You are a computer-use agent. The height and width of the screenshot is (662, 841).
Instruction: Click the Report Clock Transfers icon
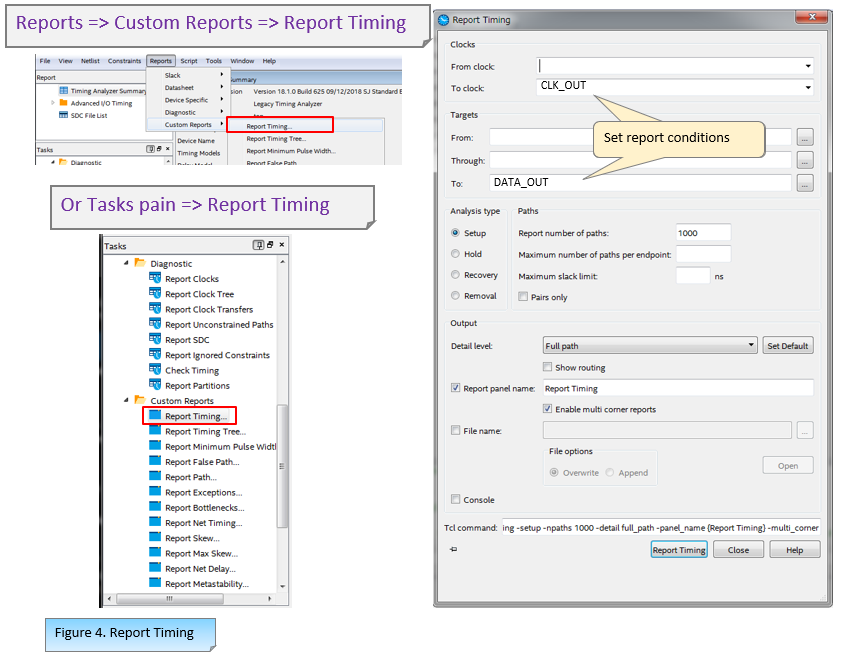155,309
